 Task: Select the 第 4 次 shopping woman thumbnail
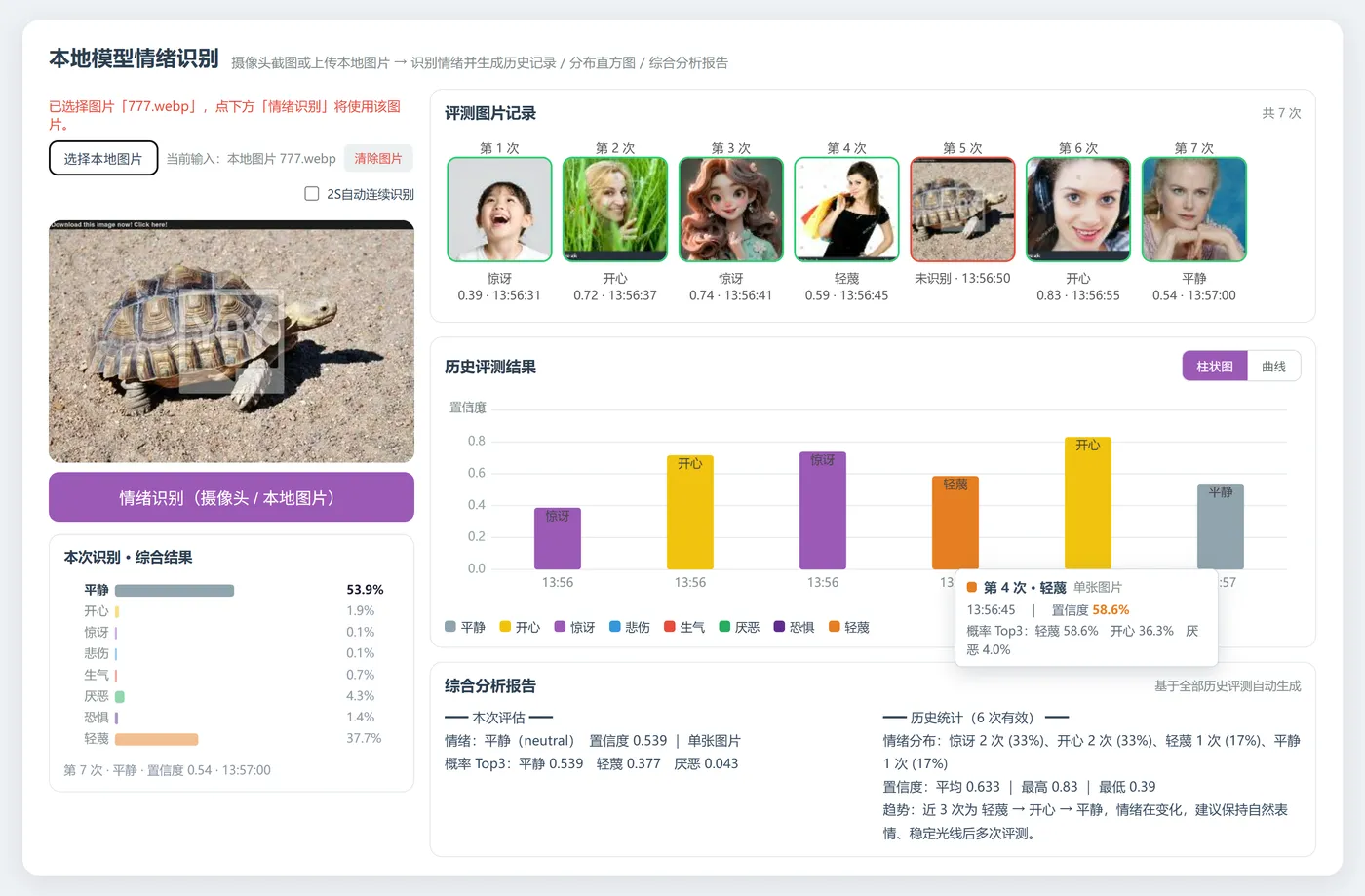tap(847, 210)
